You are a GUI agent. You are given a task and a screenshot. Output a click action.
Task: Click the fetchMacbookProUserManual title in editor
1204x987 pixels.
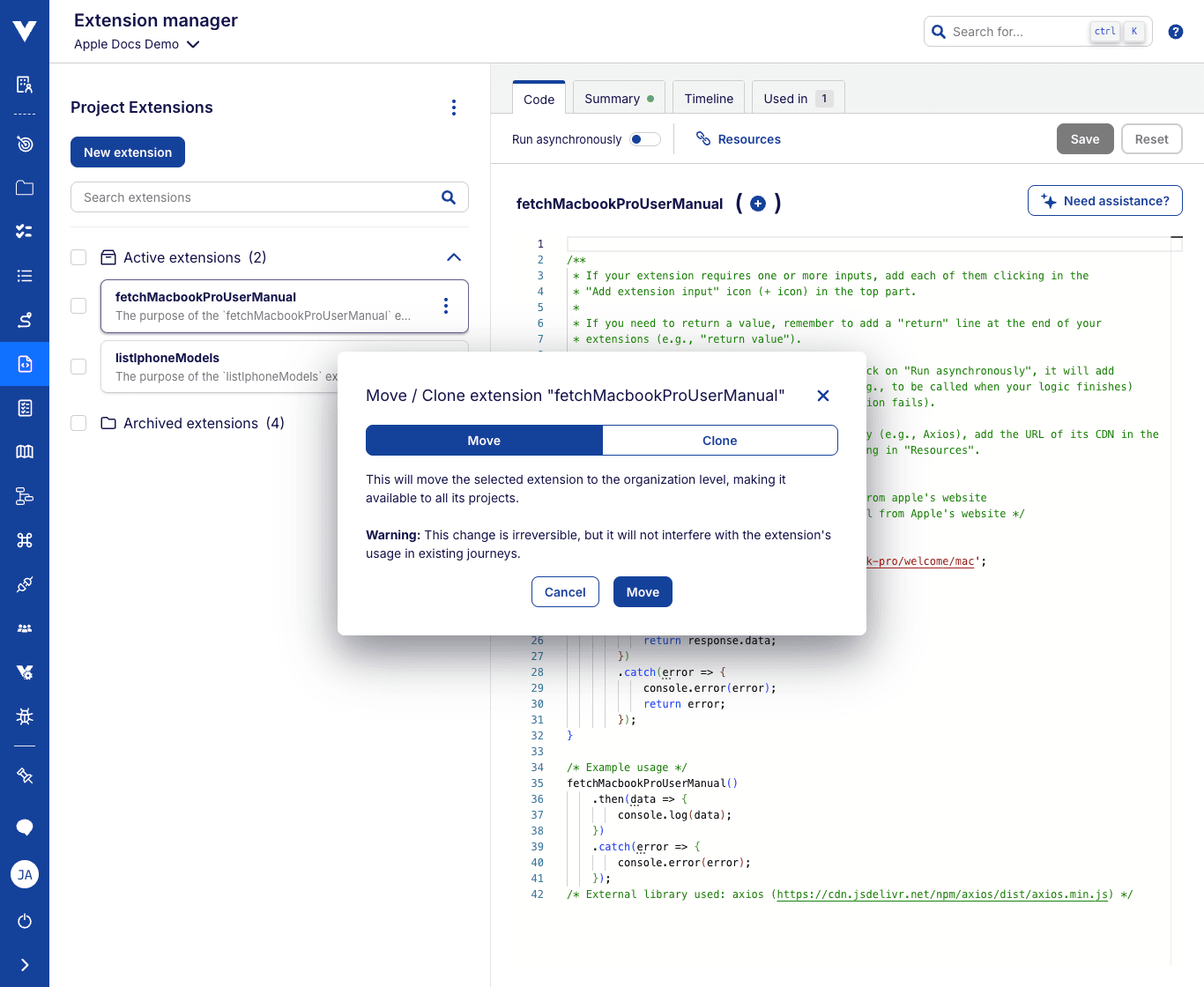coord(620,204)
